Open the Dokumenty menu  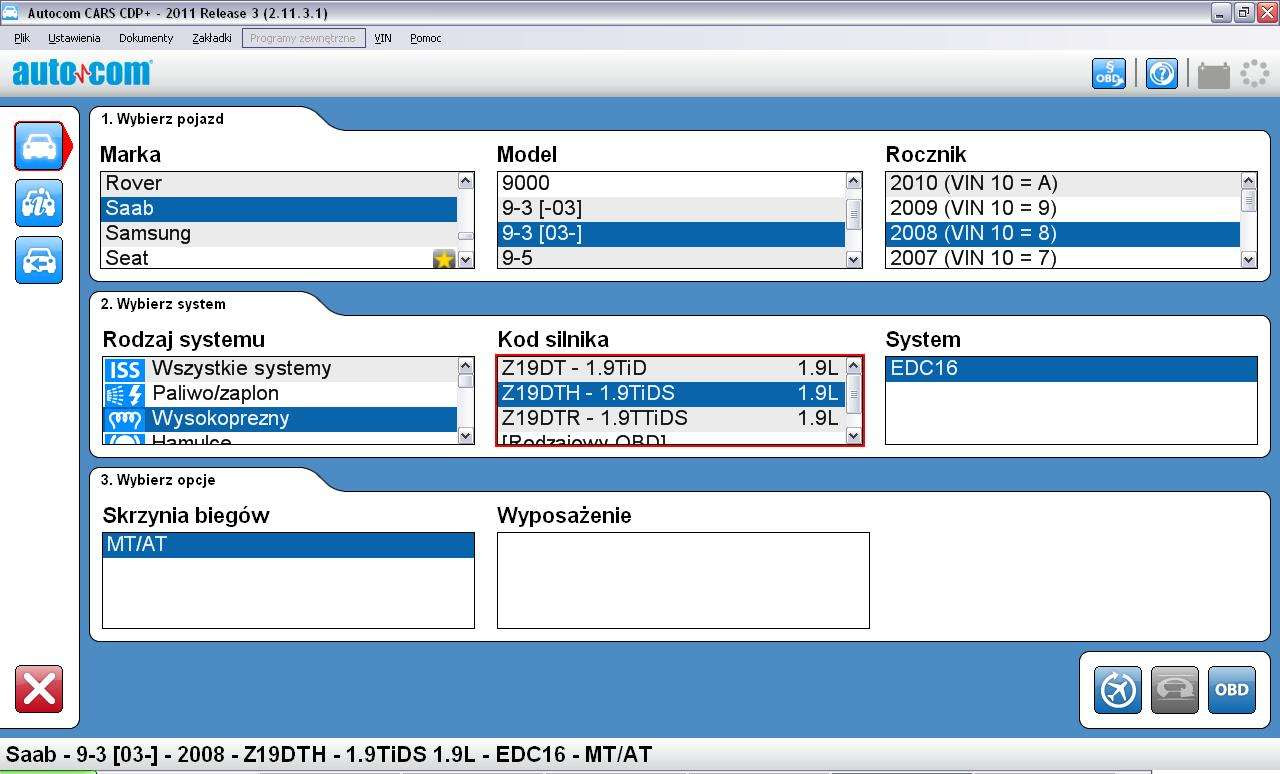click(146, 38)
